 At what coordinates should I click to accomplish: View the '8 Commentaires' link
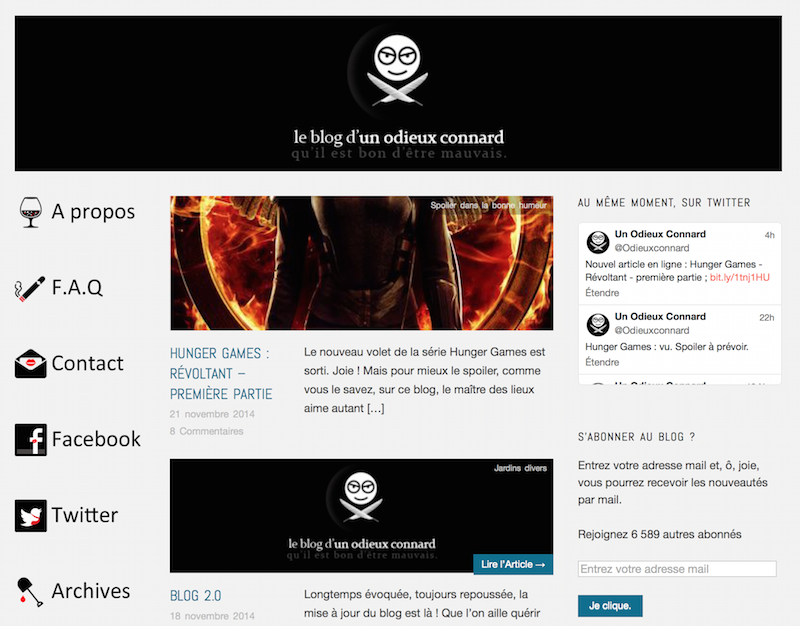tap(206, 431)
